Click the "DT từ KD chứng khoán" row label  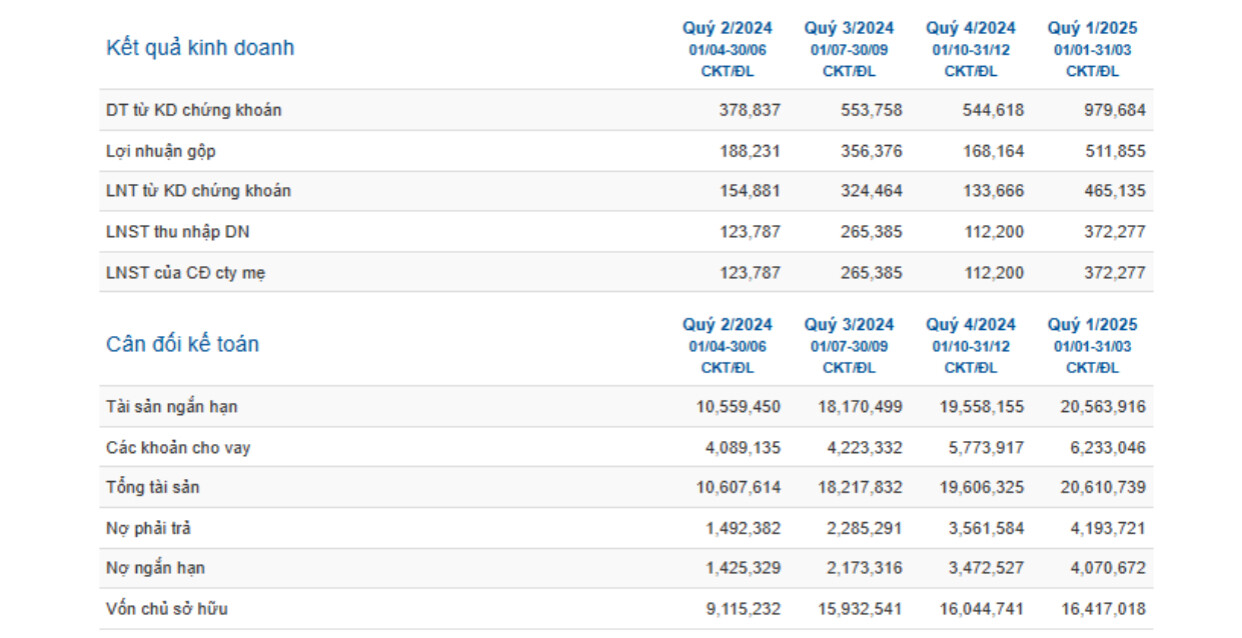193,110
